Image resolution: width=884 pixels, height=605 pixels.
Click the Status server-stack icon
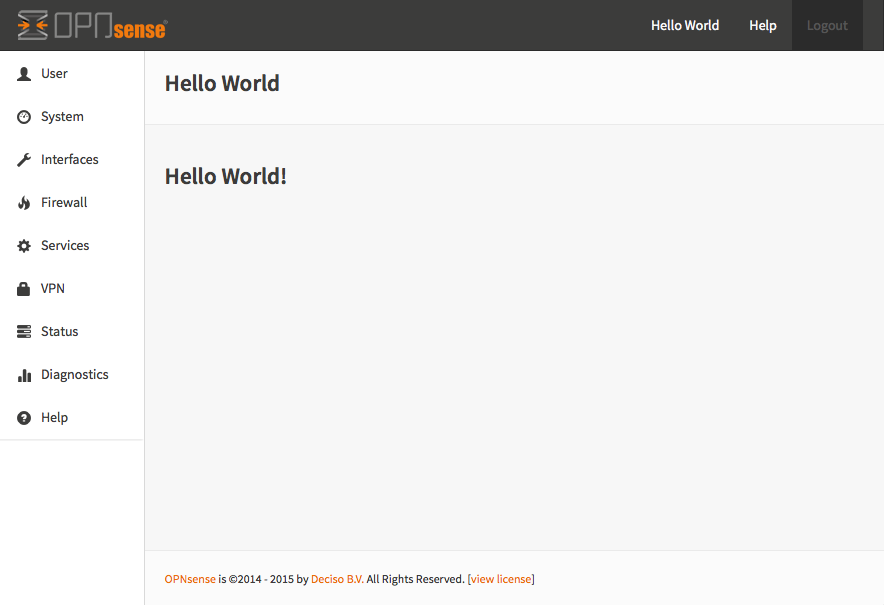(x=24, y=332)
